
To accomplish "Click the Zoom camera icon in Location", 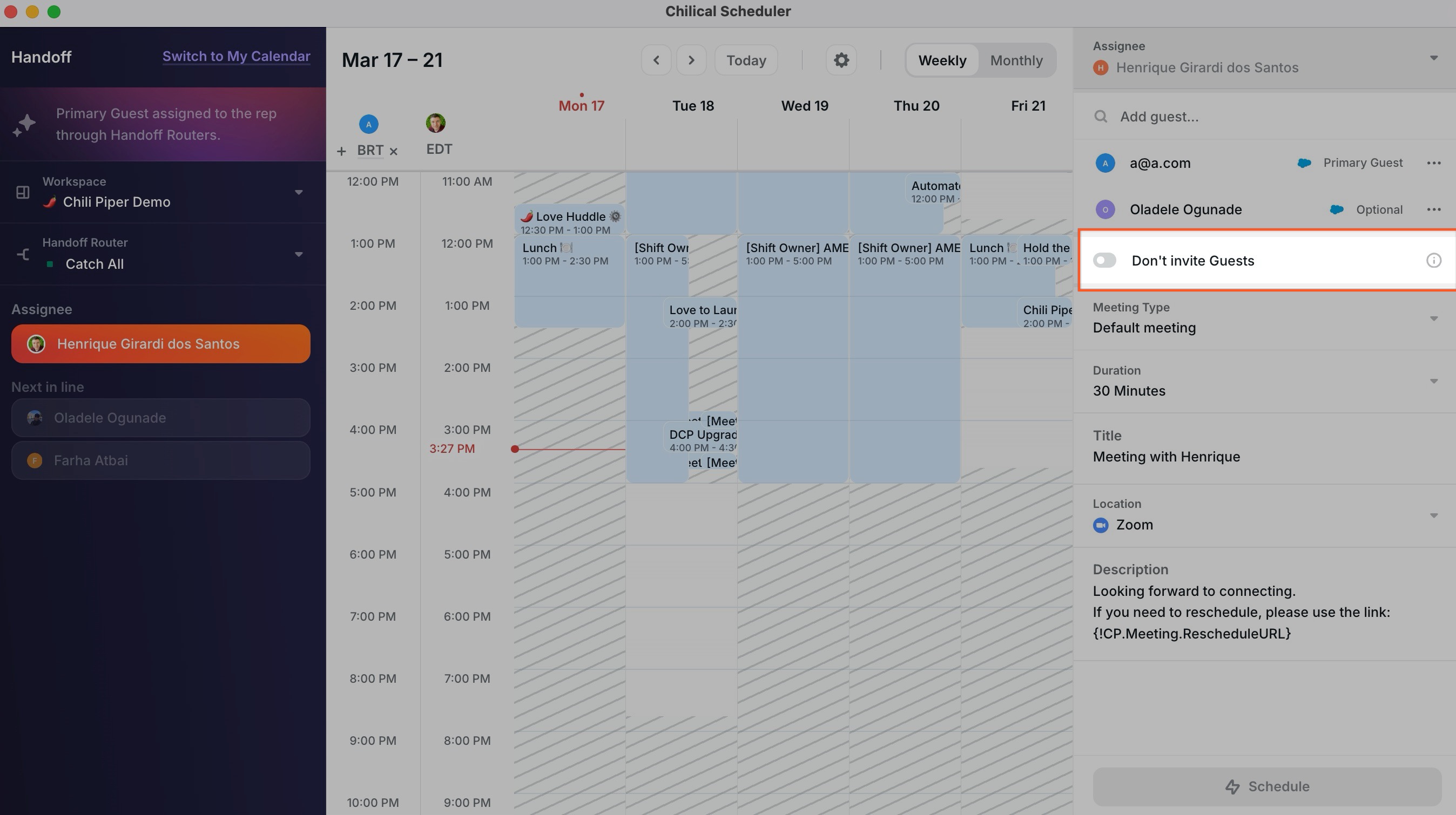I will click(x=1101, y=525).
